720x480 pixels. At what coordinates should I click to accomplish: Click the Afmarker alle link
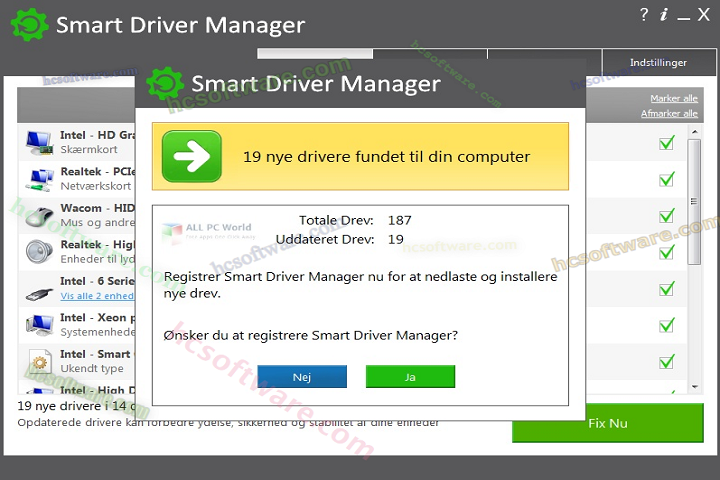pos(669,113)
